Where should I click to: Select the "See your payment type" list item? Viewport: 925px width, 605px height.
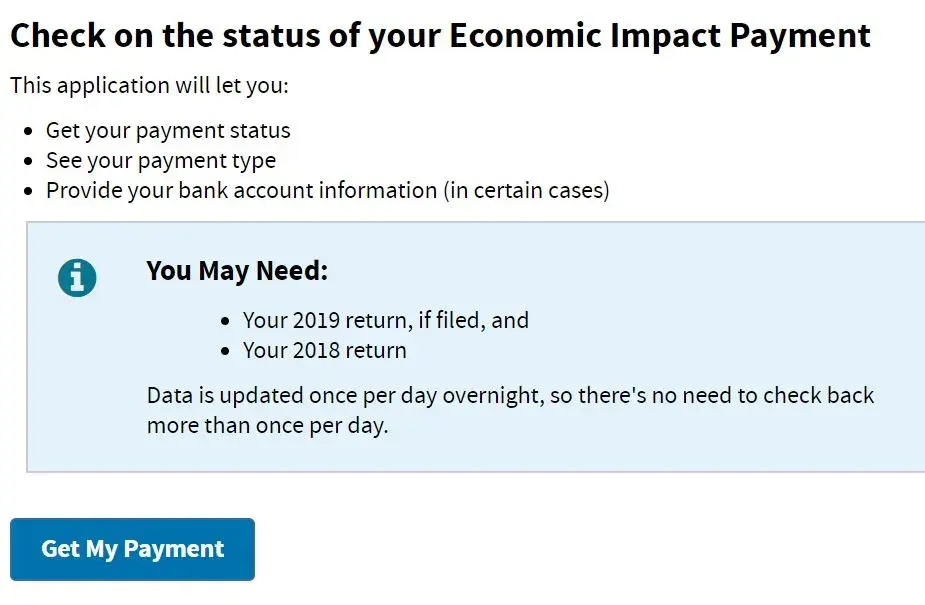[160, 160]
